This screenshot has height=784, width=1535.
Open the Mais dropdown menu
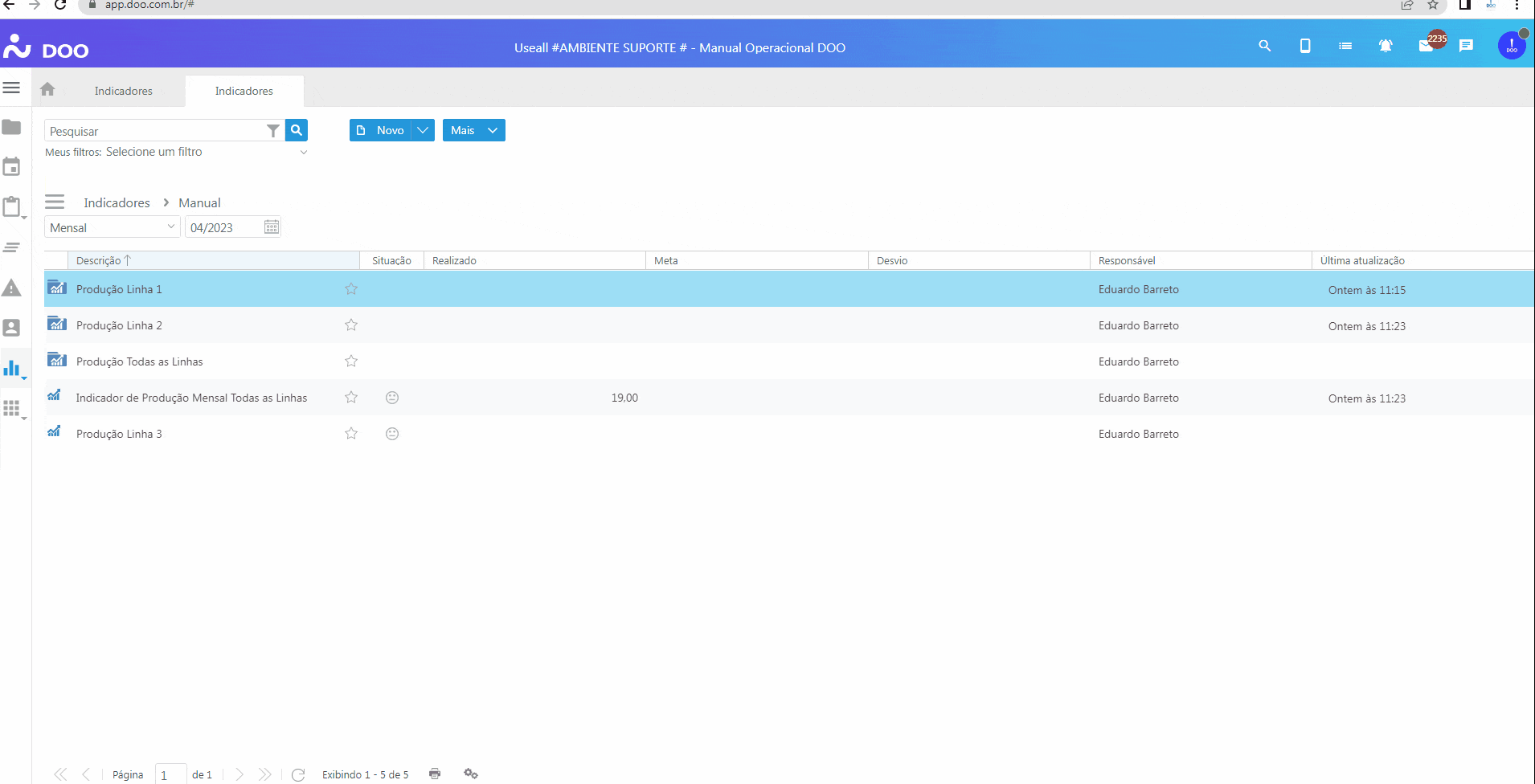point(473,130)
